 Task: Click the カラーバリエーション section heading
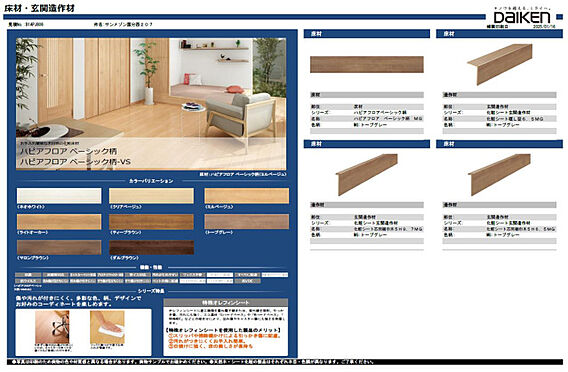151,181
